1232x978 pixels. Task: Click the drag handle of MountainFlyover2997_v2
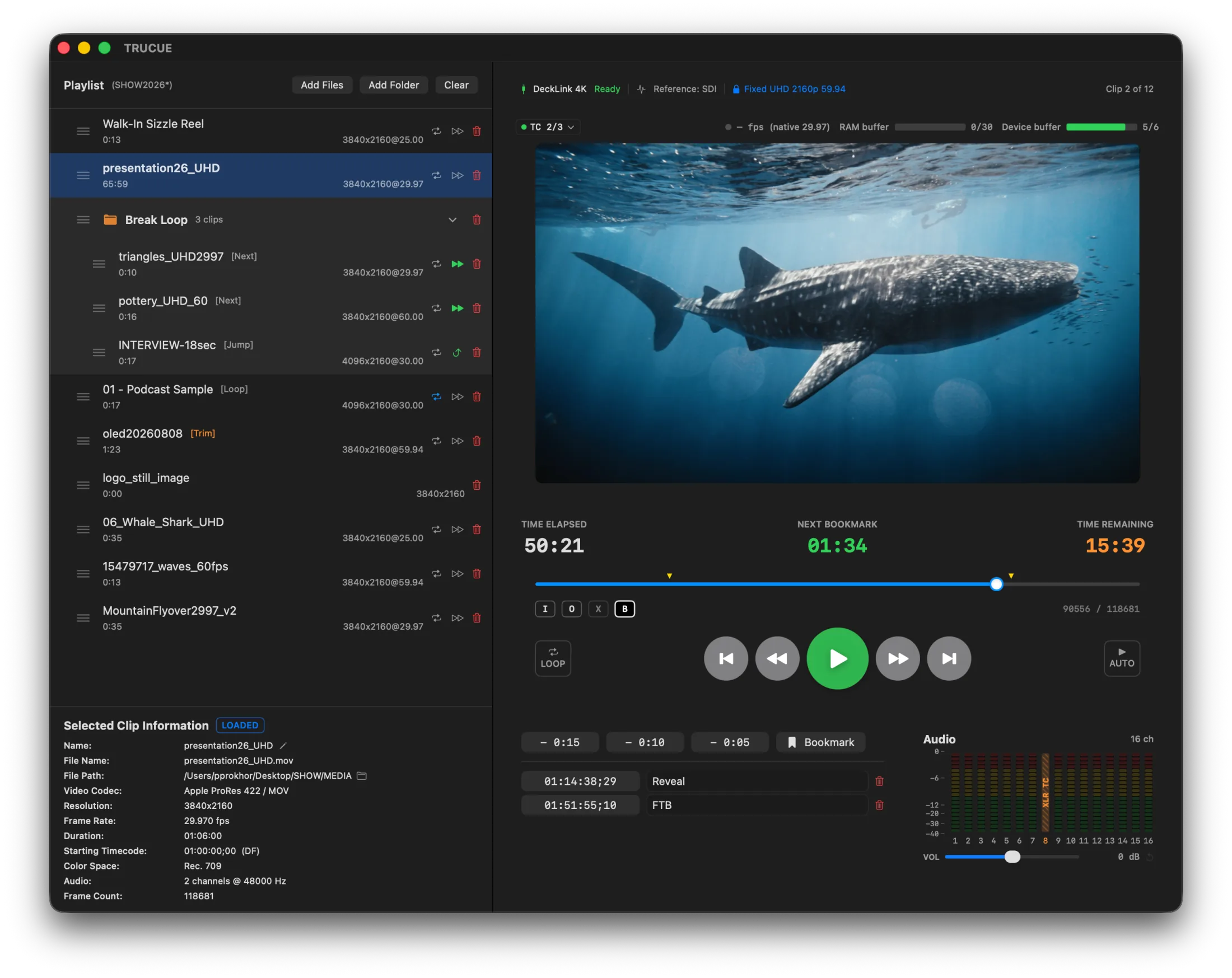tap(83, 618)
